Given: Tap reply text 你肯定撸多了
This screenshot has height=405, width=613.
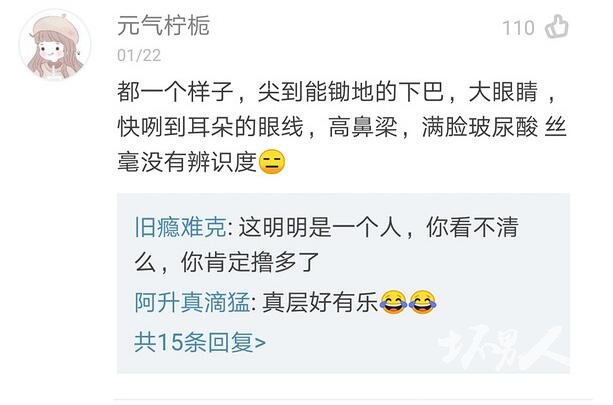Looking at the screenshot, I should [251, 262].
